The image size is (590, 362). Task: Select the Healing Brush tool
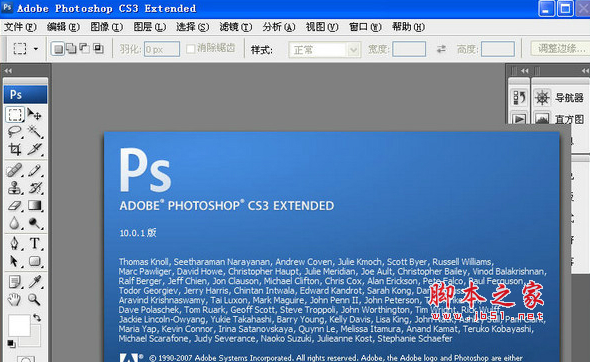(x=15, y=170)
